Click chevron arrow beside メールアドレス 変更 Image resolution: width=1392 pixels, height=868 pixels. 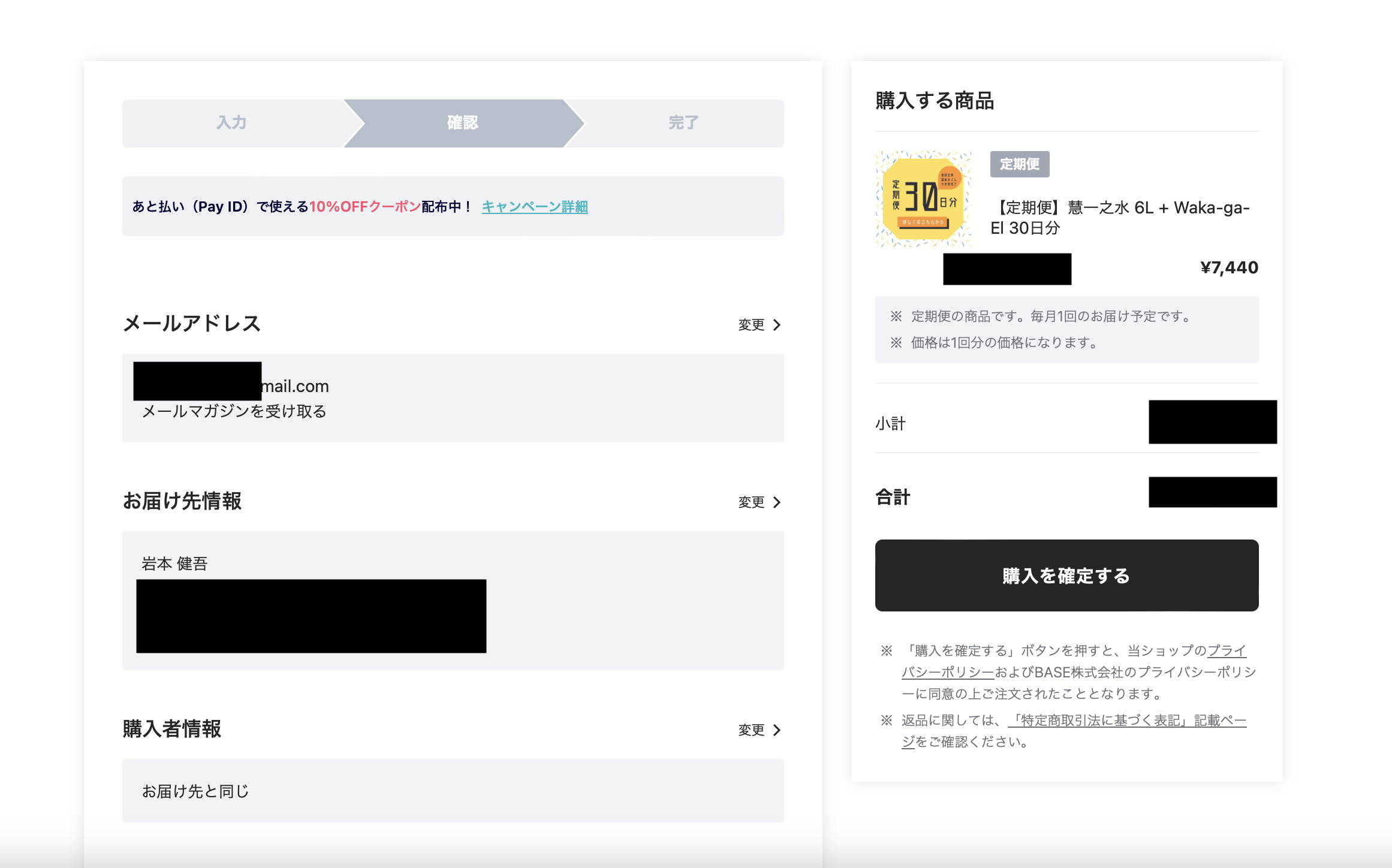(777, 325)
